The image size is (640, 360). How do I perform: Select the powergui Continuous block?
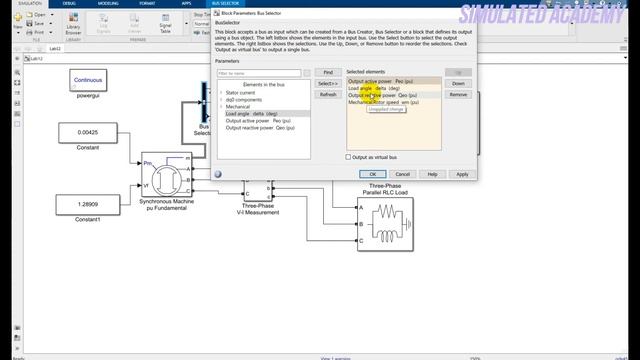click(88, 80)
